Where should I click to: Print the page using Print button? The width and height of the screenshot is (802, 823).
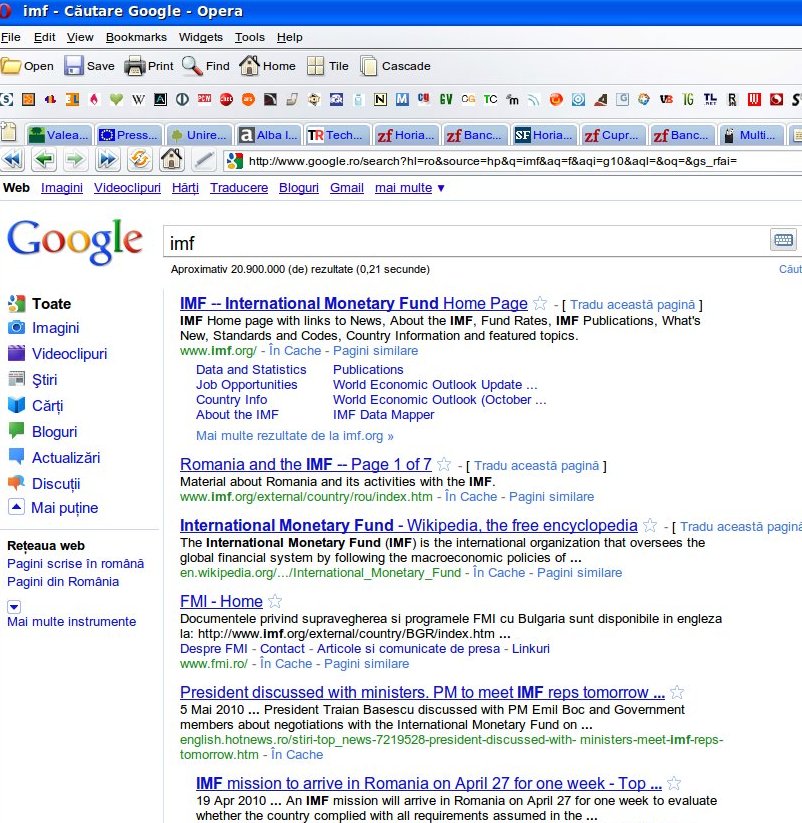pos(149,66)
